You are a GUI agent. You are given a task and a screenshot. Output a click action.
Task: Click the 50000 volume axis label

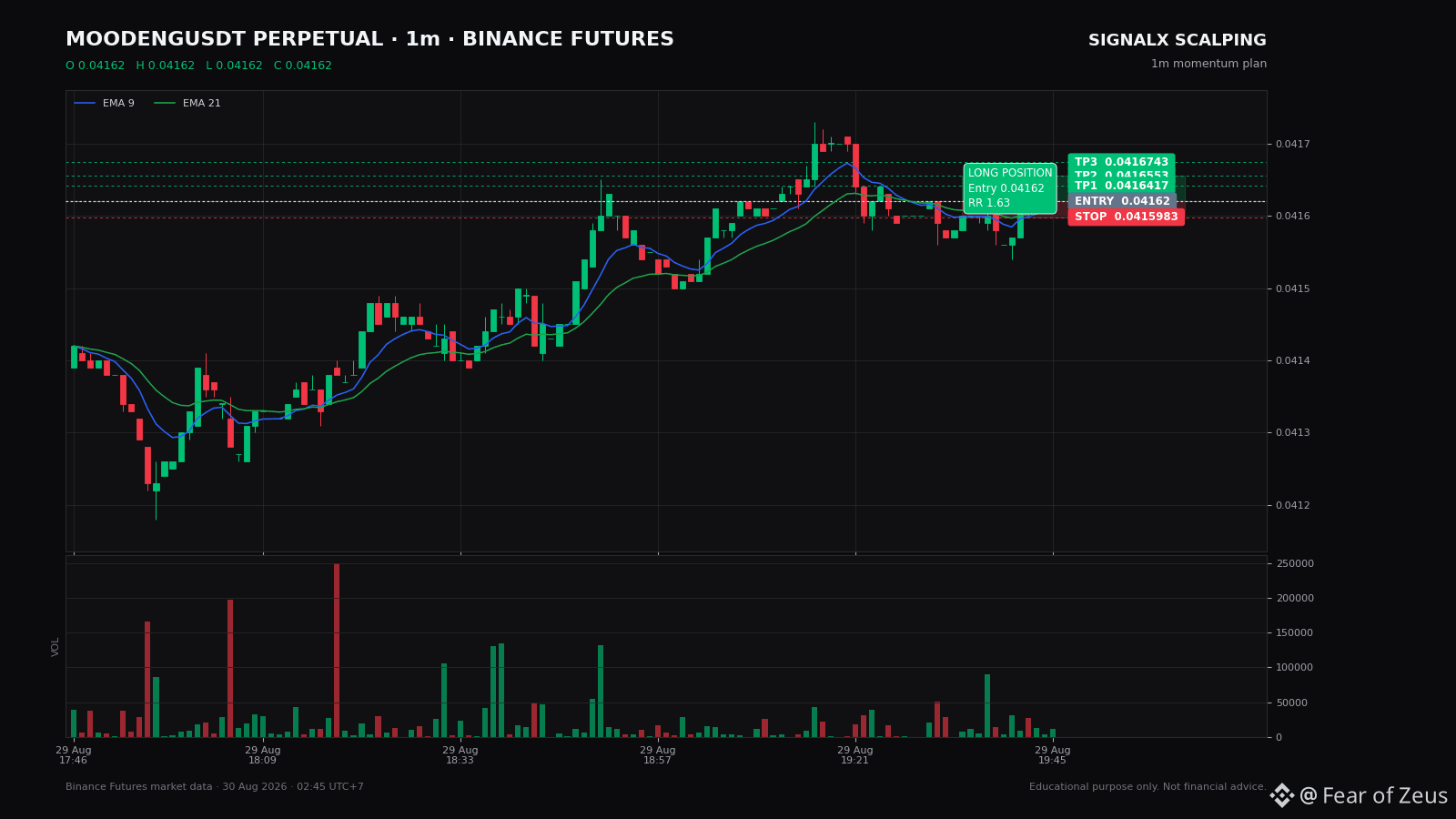pyautogui.click(x=1291, y=703)
